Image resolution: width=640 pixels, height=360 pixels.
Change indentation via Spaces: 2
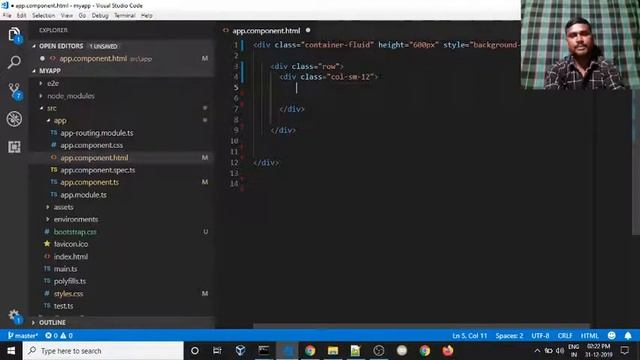tap(509, 336)
